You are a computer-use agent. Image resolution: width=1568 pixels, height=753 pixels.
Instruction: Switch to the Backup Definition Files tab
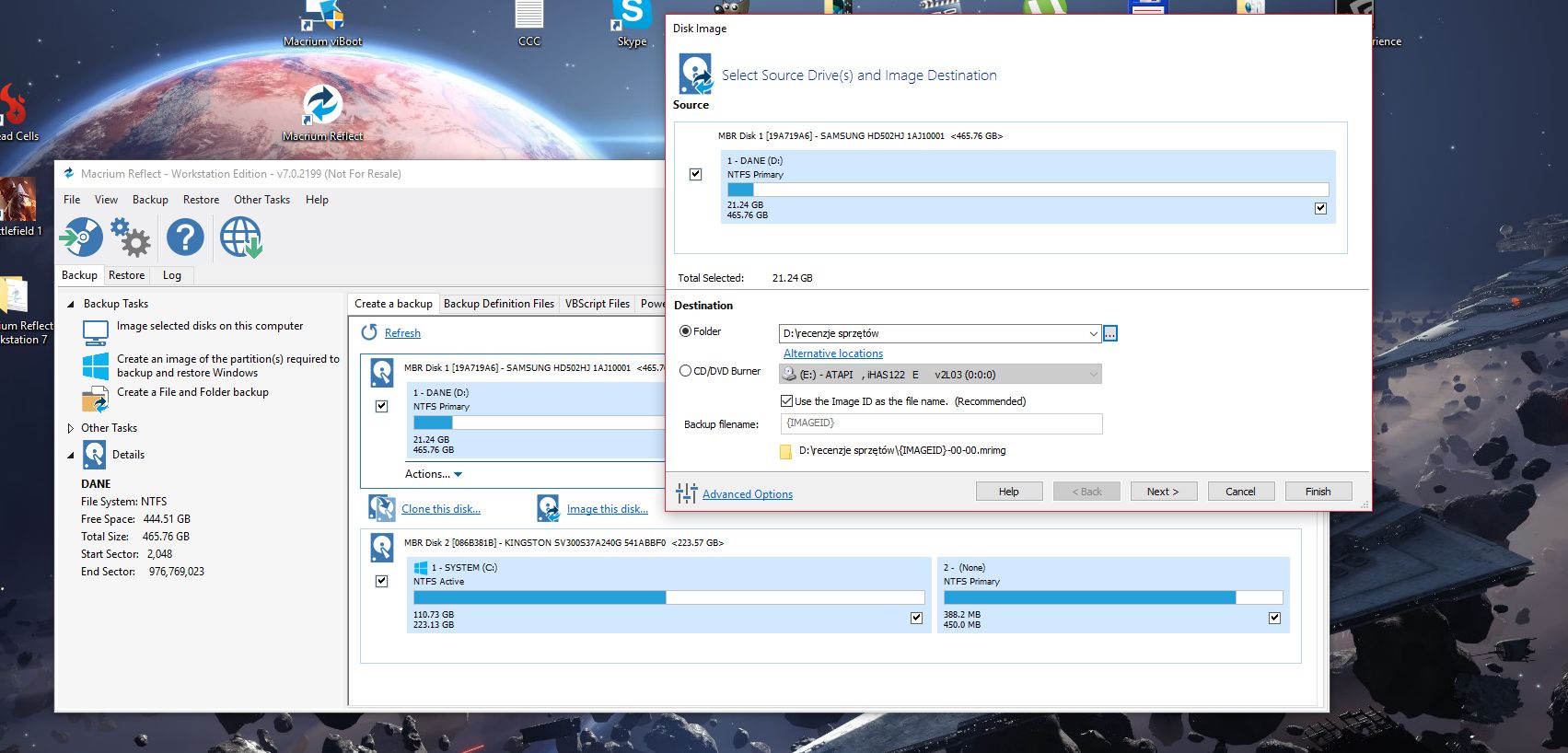499,304
